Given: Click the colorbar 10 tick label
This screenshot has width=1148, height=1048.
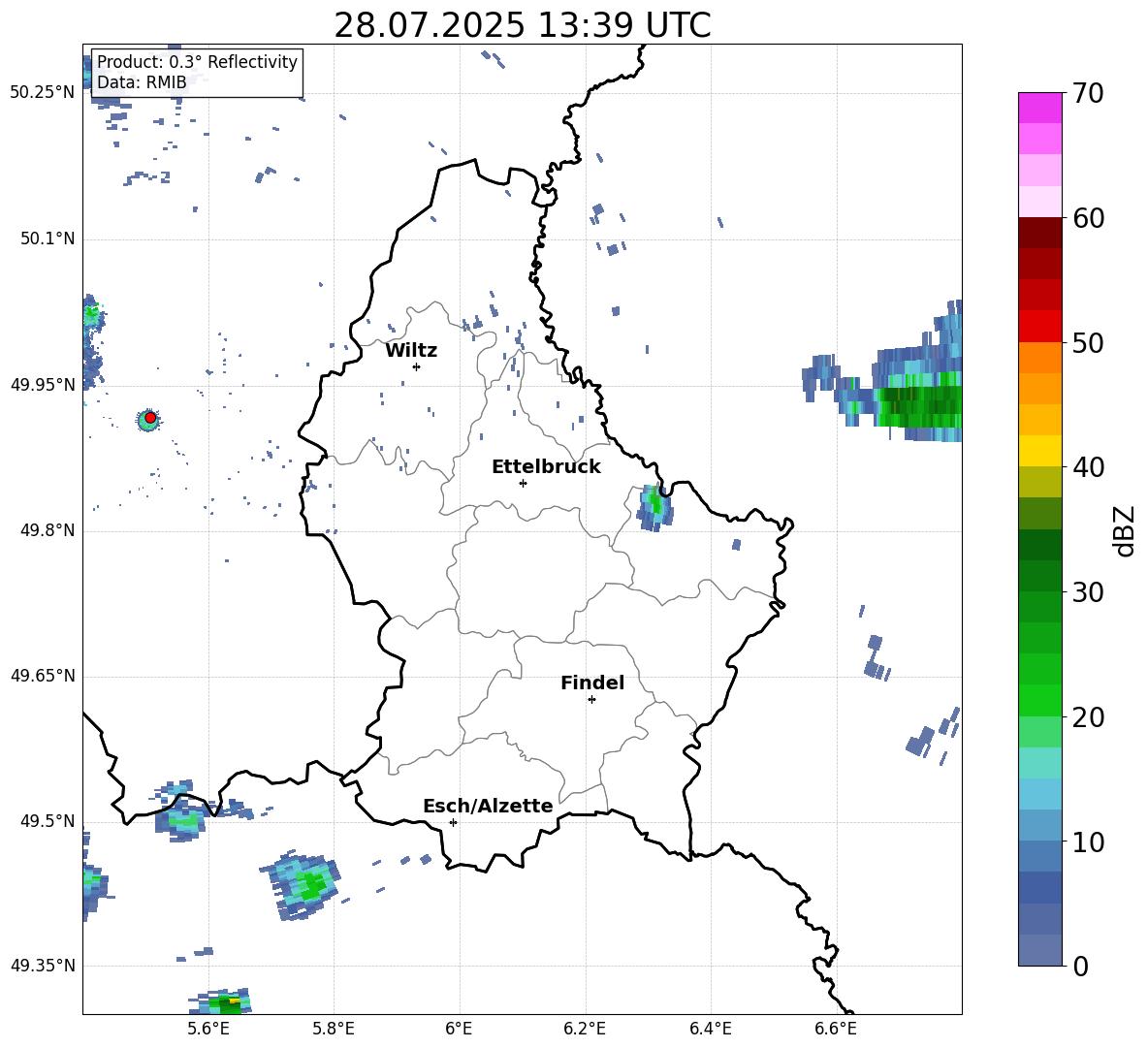Looking at the screenshot, I should [x=1089, y=842].
